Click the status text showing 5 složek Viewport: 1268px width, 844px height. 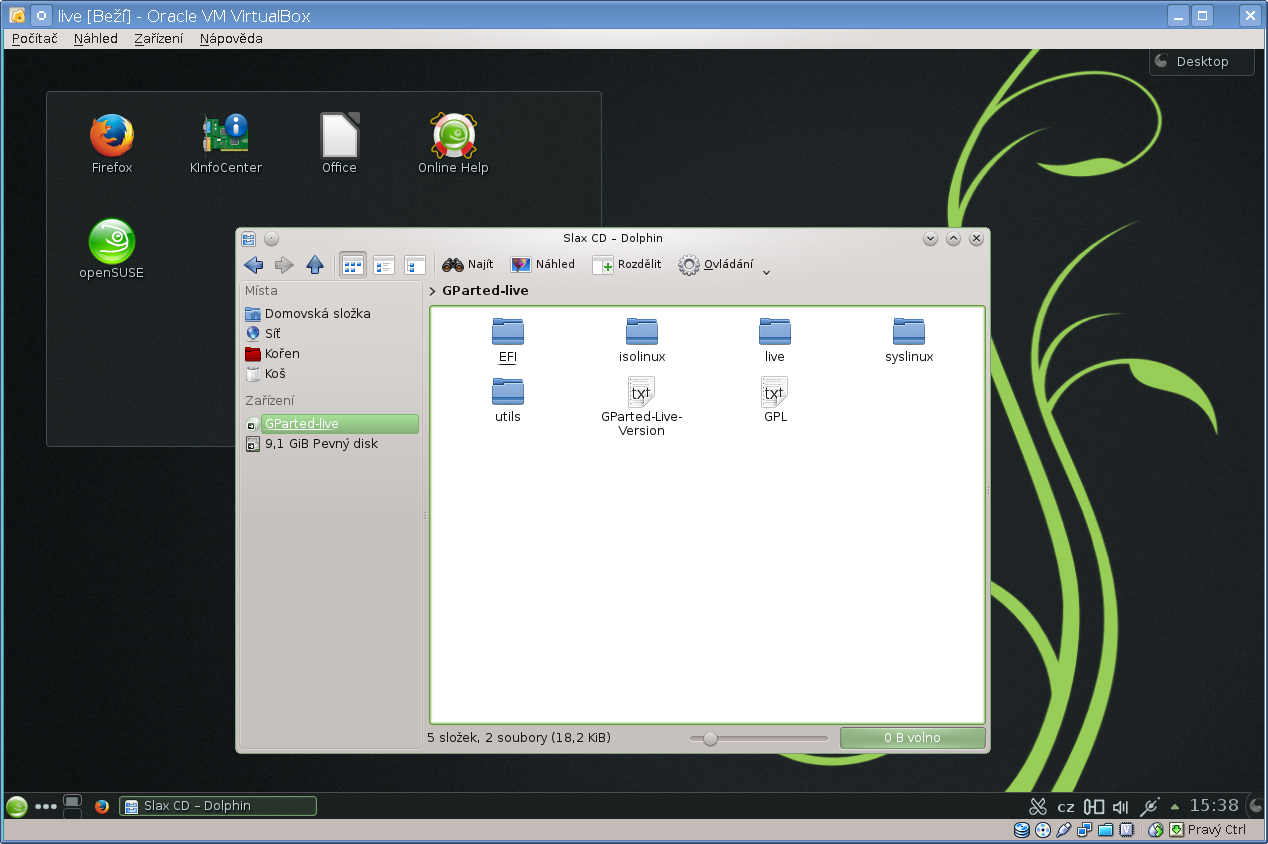[518, 738]
